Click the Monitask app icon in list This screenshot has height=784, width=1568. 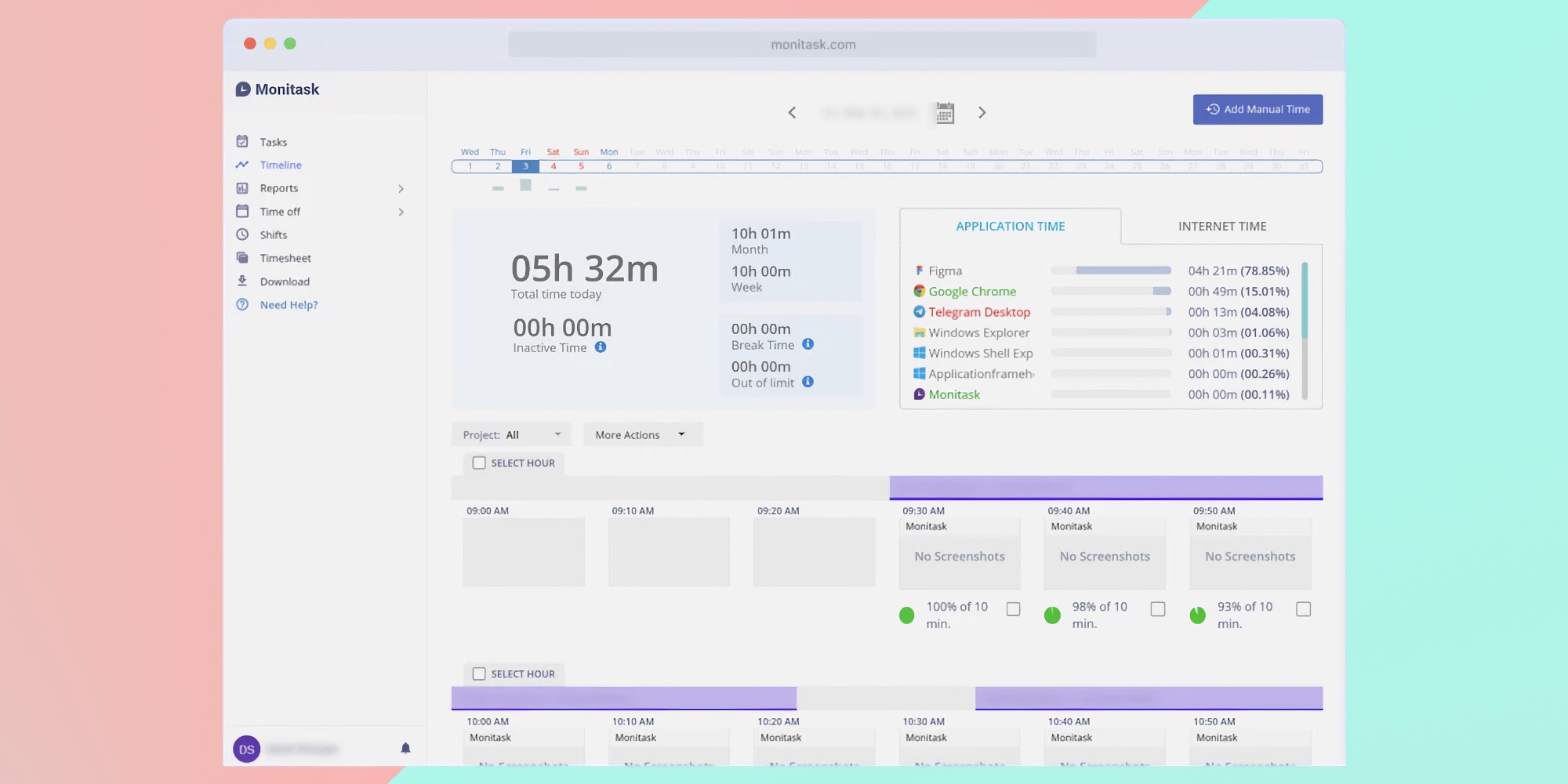click(919, 394)
